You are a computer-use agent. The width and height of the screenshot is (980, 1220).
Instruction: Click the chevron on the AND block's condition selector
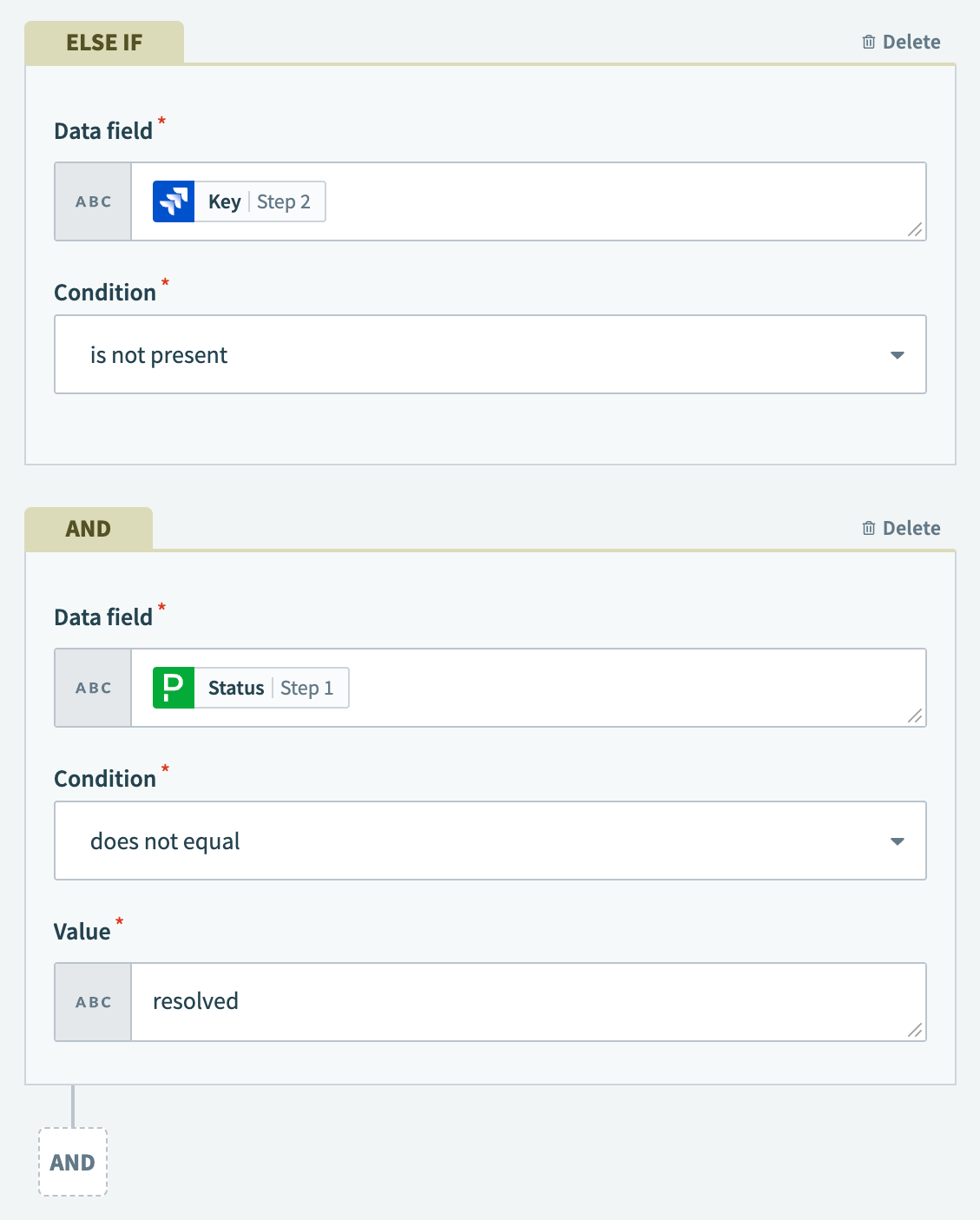pos(898,840)
